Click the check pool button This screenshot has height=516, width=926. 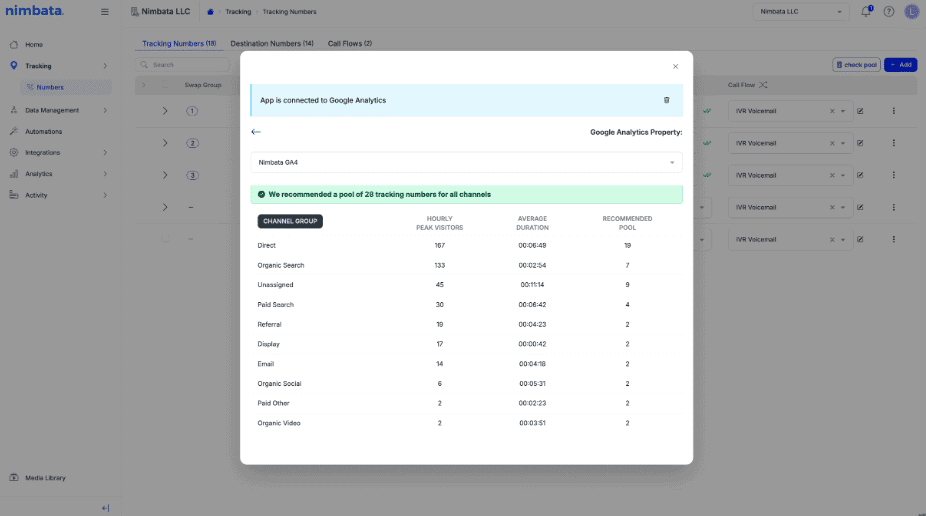(x=856, y=65)
